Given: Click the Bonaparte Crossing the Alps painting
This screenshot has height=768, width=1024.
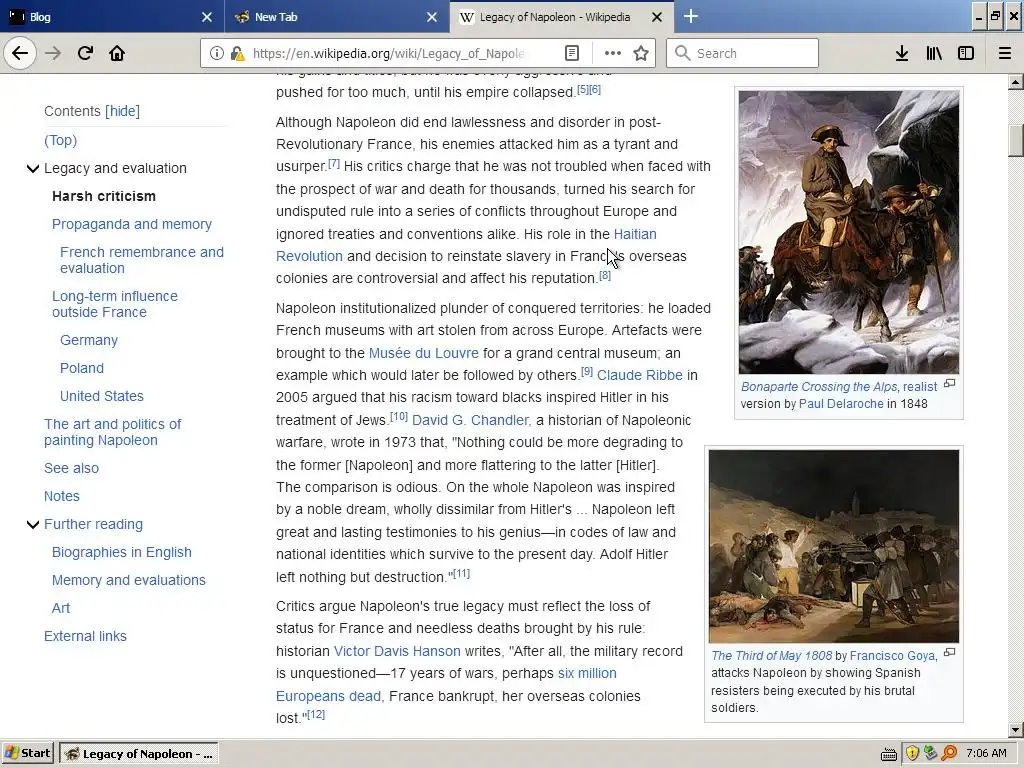Looking at the screenshot, I should point(849,232).
